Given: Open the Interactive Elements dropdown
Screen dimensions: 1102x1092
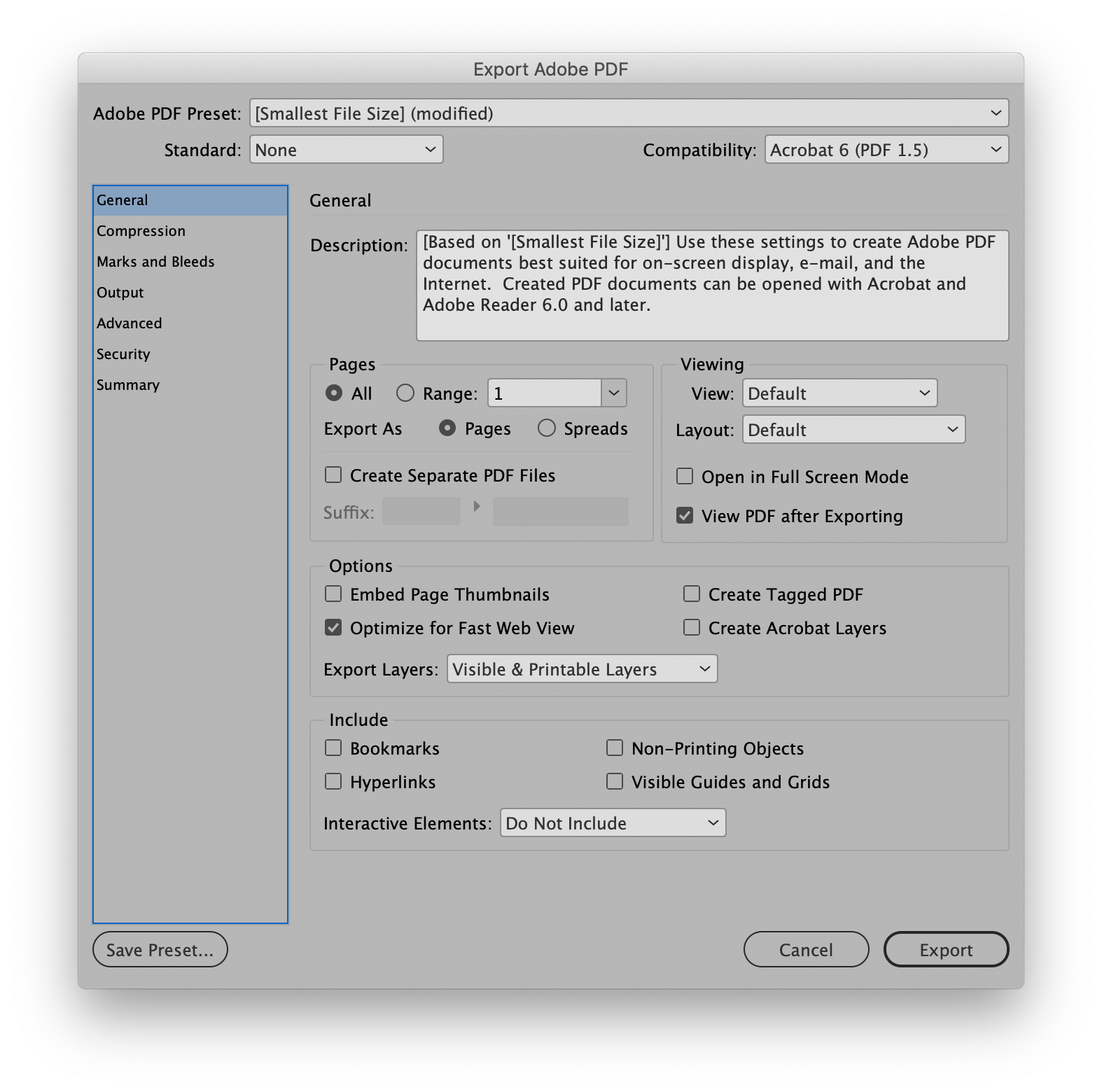Looking at the screenshot, I should (x=613, y=823).
